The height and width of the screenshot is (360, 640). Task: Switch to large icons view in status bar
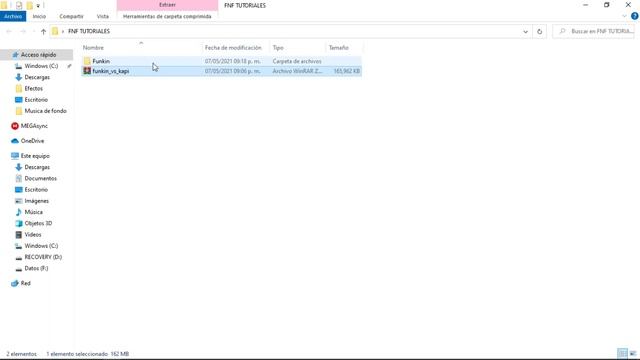tap(633, 353)
